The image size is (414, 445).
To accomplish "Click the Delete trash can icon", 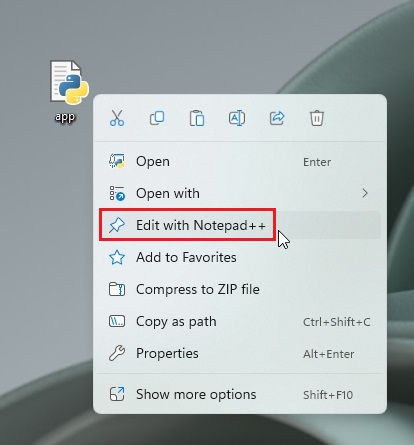I will pyautogui.click(x=317, y=118).
